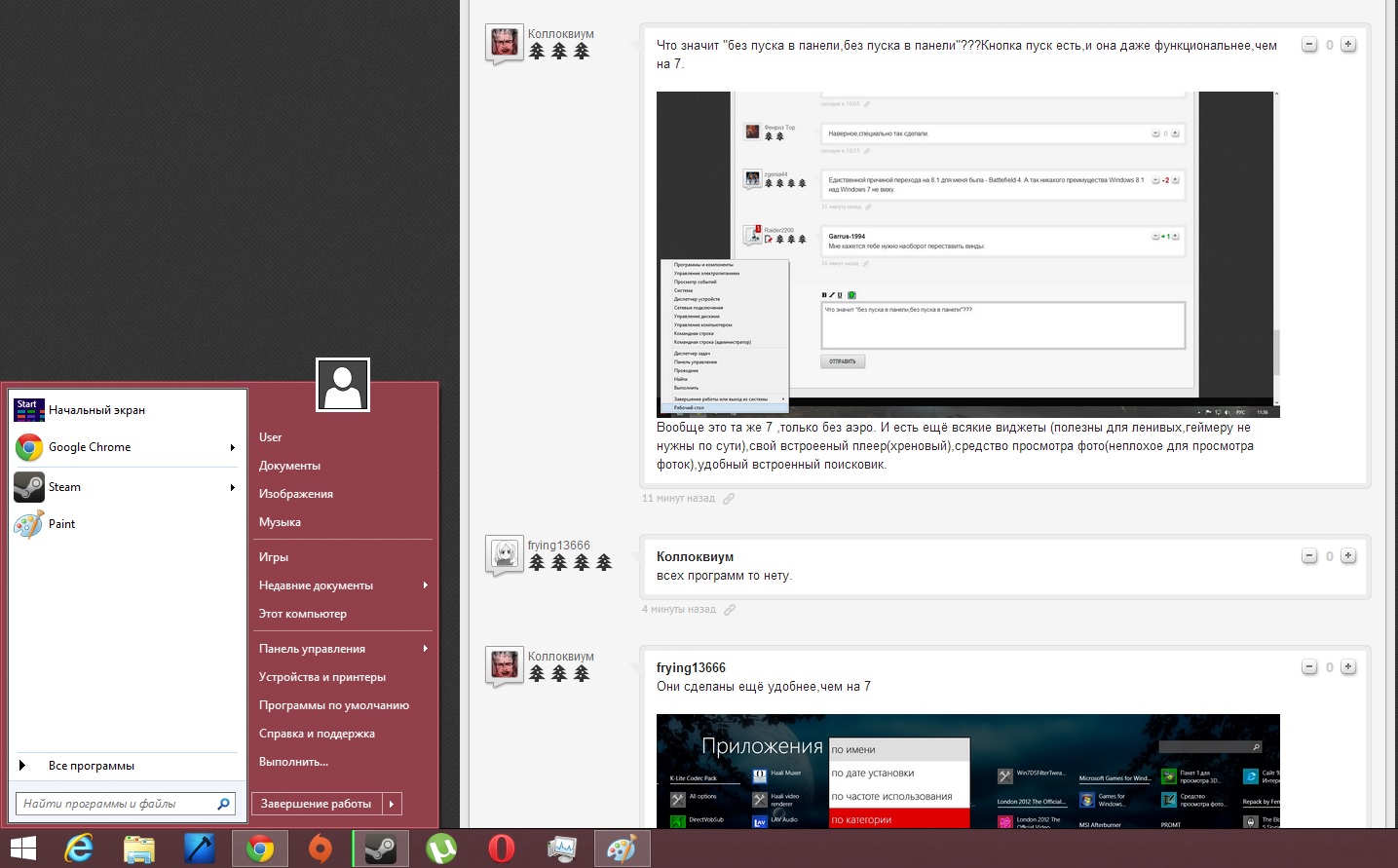Expand Steam jump list arrow
This screenshot has width=1398, height=868.
pos(233,487)
